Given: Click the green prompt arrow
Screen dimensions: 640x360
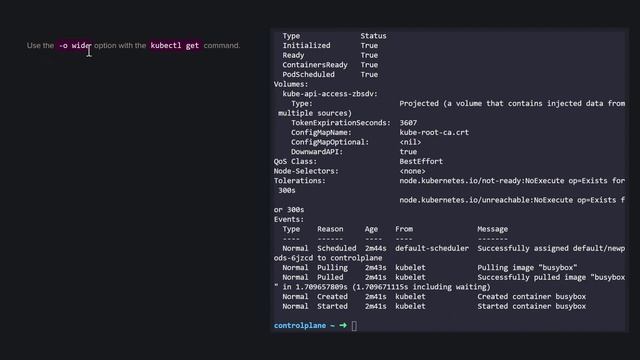Looking at the screenshot, I should [x=343, y=325].
